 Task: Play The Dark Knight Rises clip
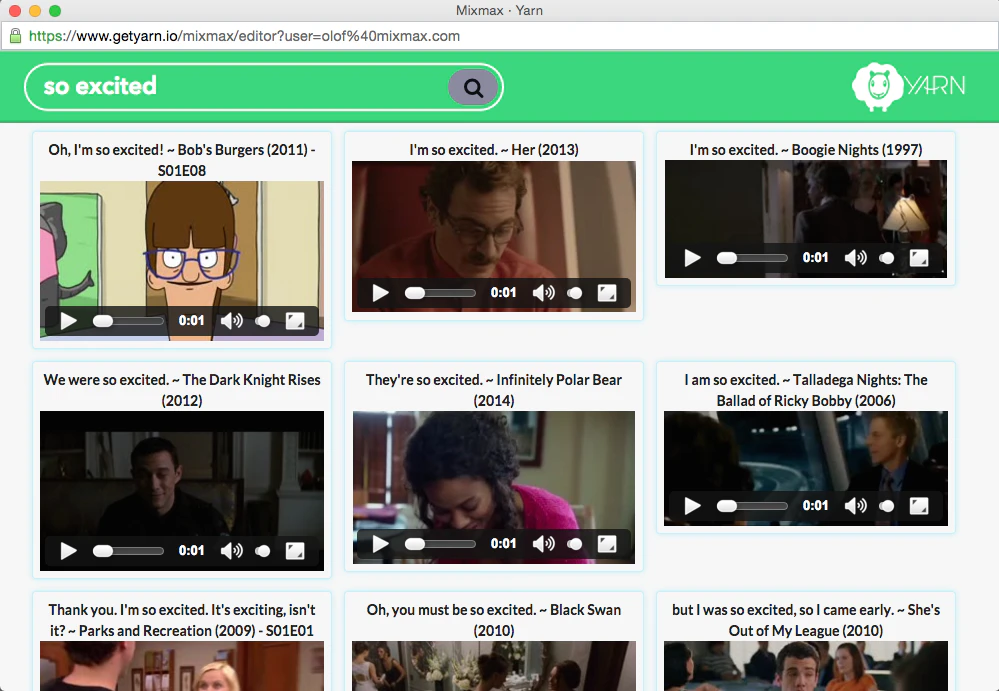tap(68, 551)
